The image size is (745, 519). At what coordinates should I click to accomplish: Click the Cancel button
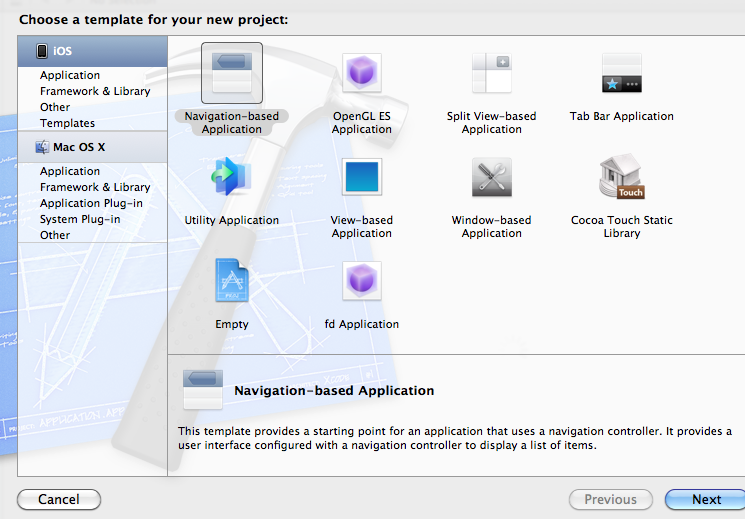point(59,500)
